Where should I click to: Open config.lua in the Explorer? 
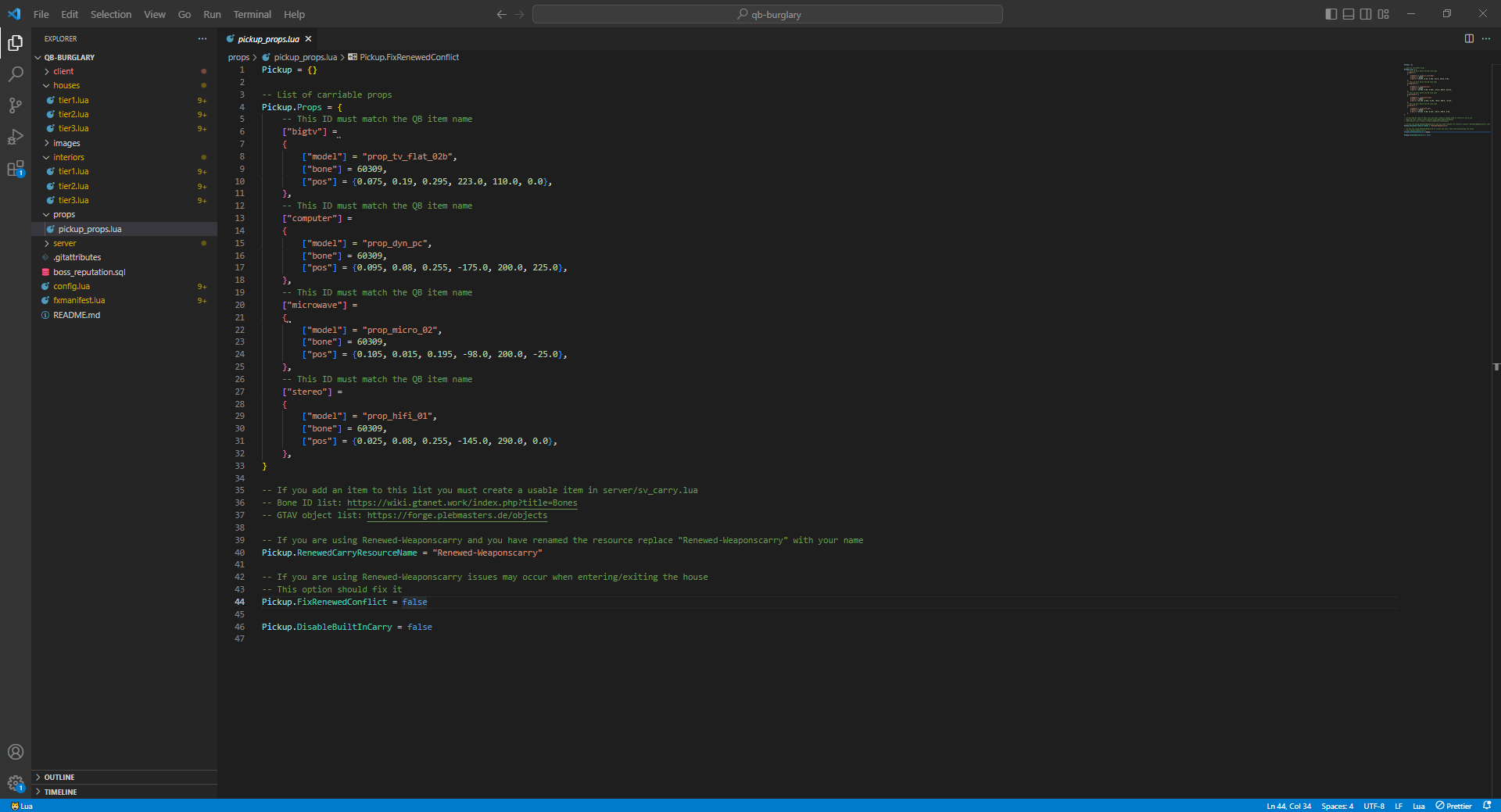(124, 286)
